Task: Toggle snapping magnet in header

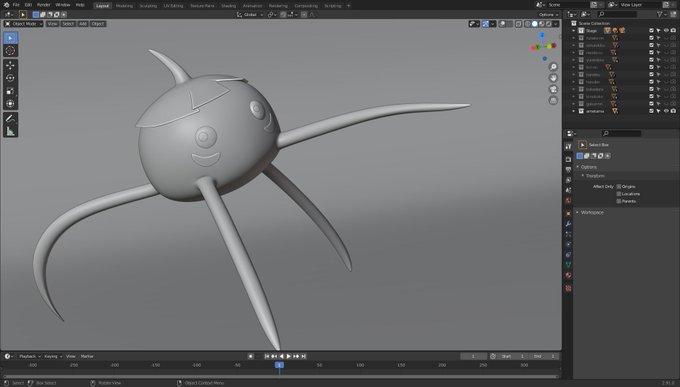Action: (283, 15)
